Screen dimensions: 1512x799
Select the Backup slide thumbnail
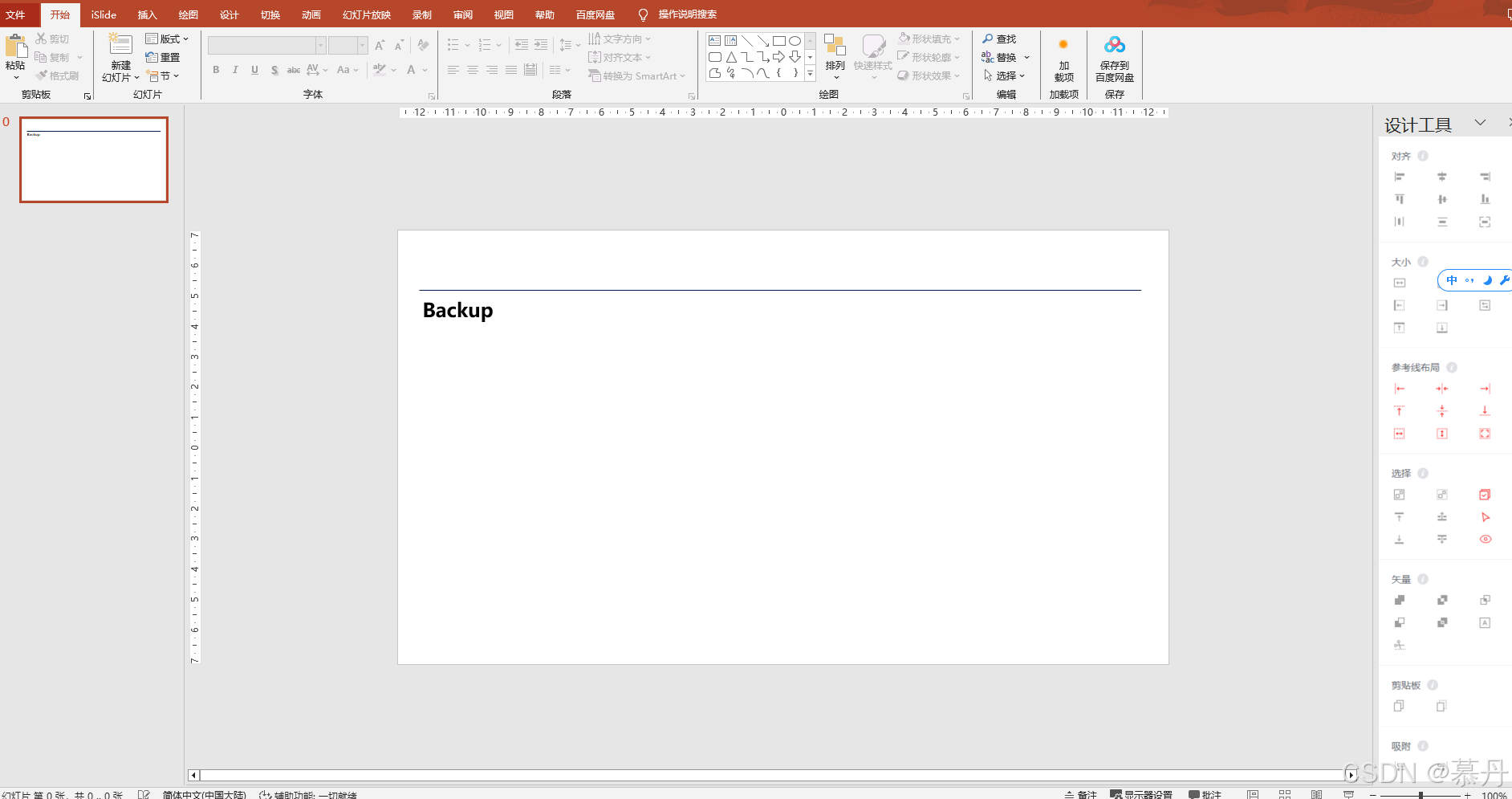point(94,160)
